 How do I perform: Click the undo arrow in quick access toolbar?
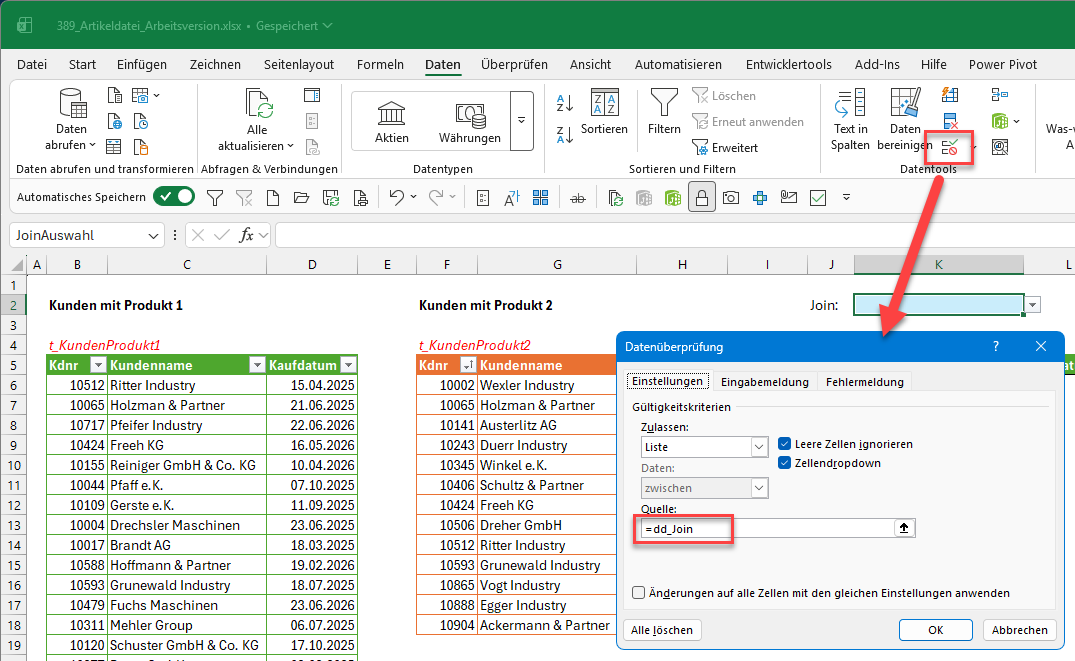[x=396, y=197]
